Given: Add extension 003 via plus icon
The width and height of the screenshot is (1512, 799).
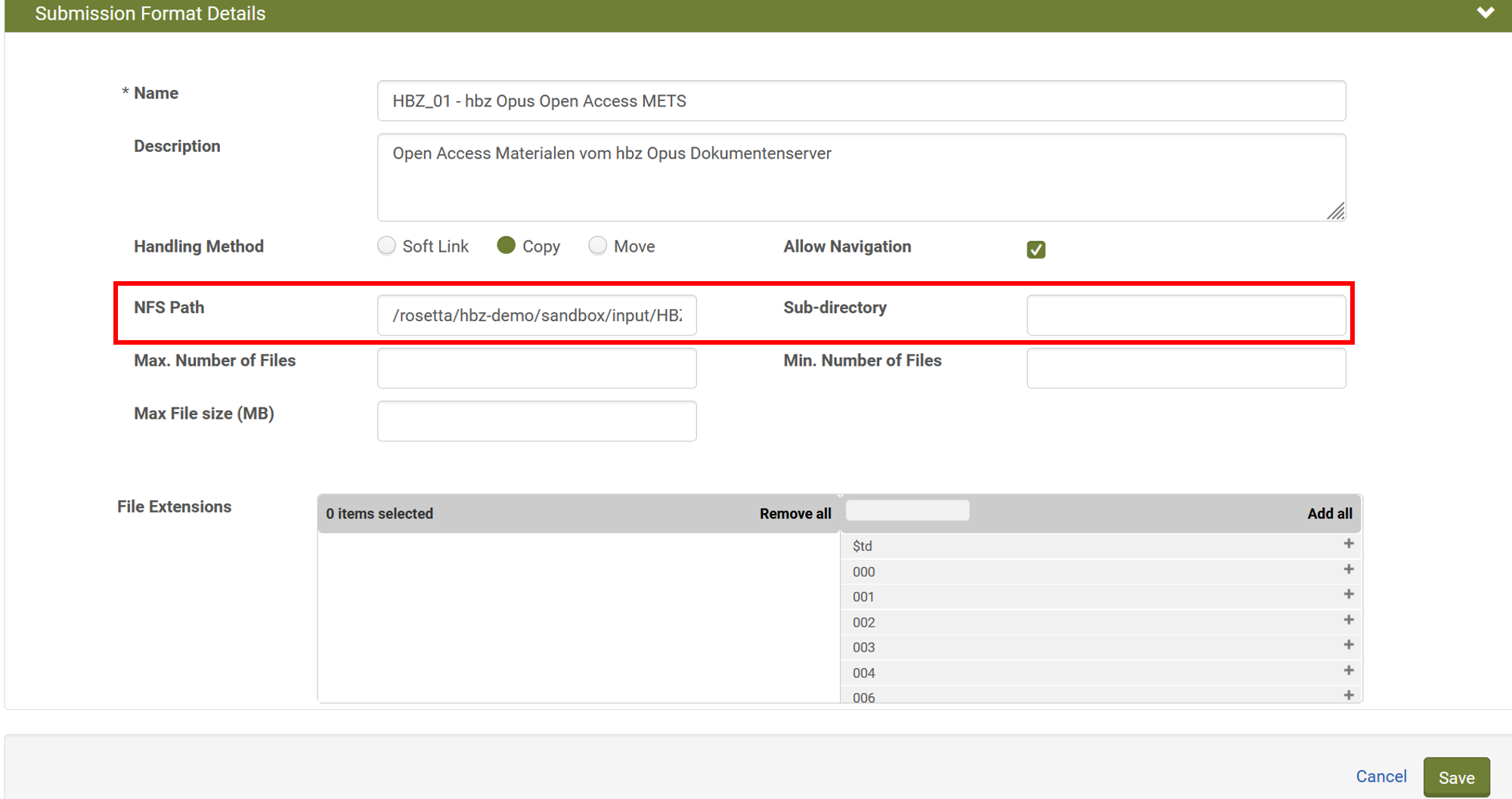Looking at the screenshot, I should pyautogui.click(x=1348, y=646).
